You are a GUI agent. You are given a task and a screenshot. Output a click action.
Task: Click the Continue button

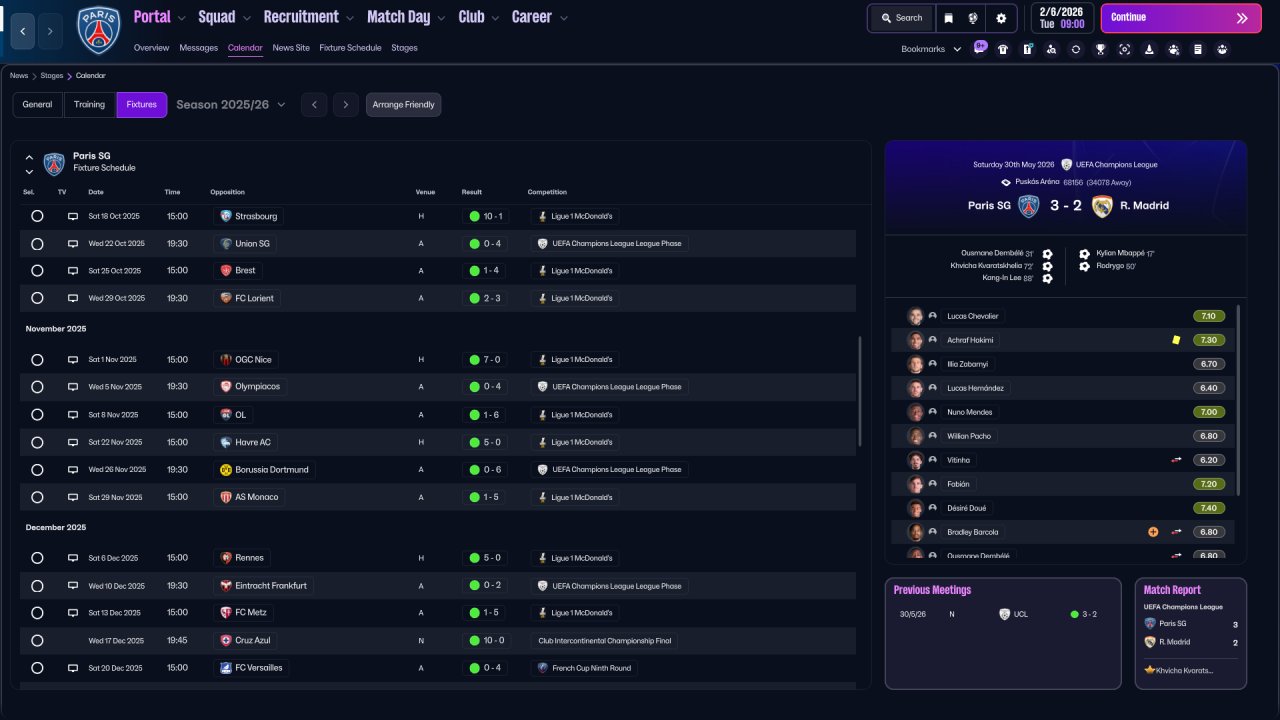1181,18
